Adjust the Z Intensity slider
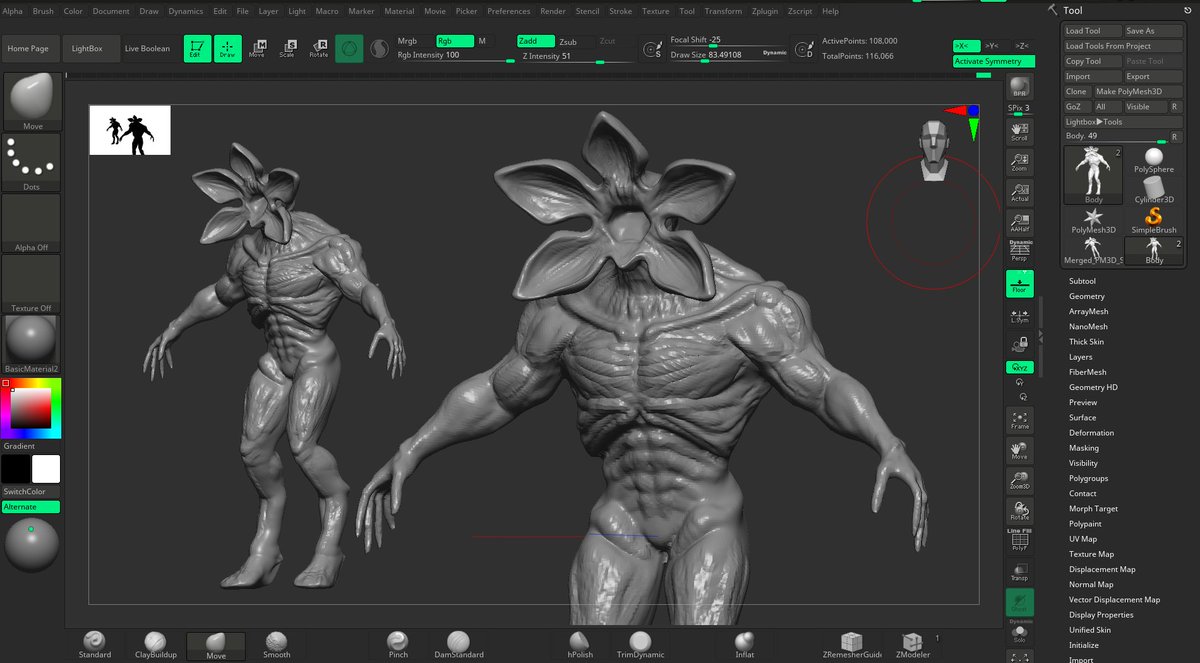 click(576, 56)
